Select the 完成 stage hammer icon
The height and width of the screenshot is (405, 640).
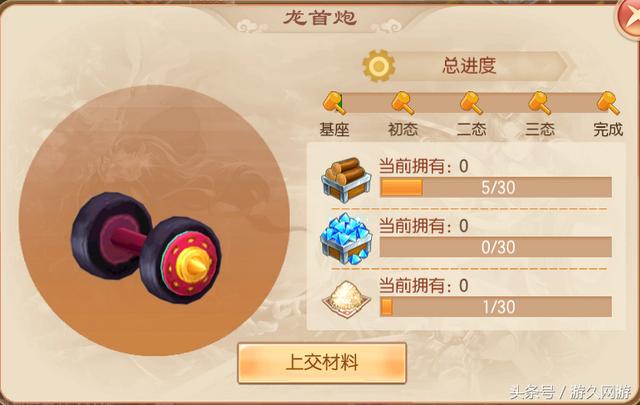pos(608,103)
